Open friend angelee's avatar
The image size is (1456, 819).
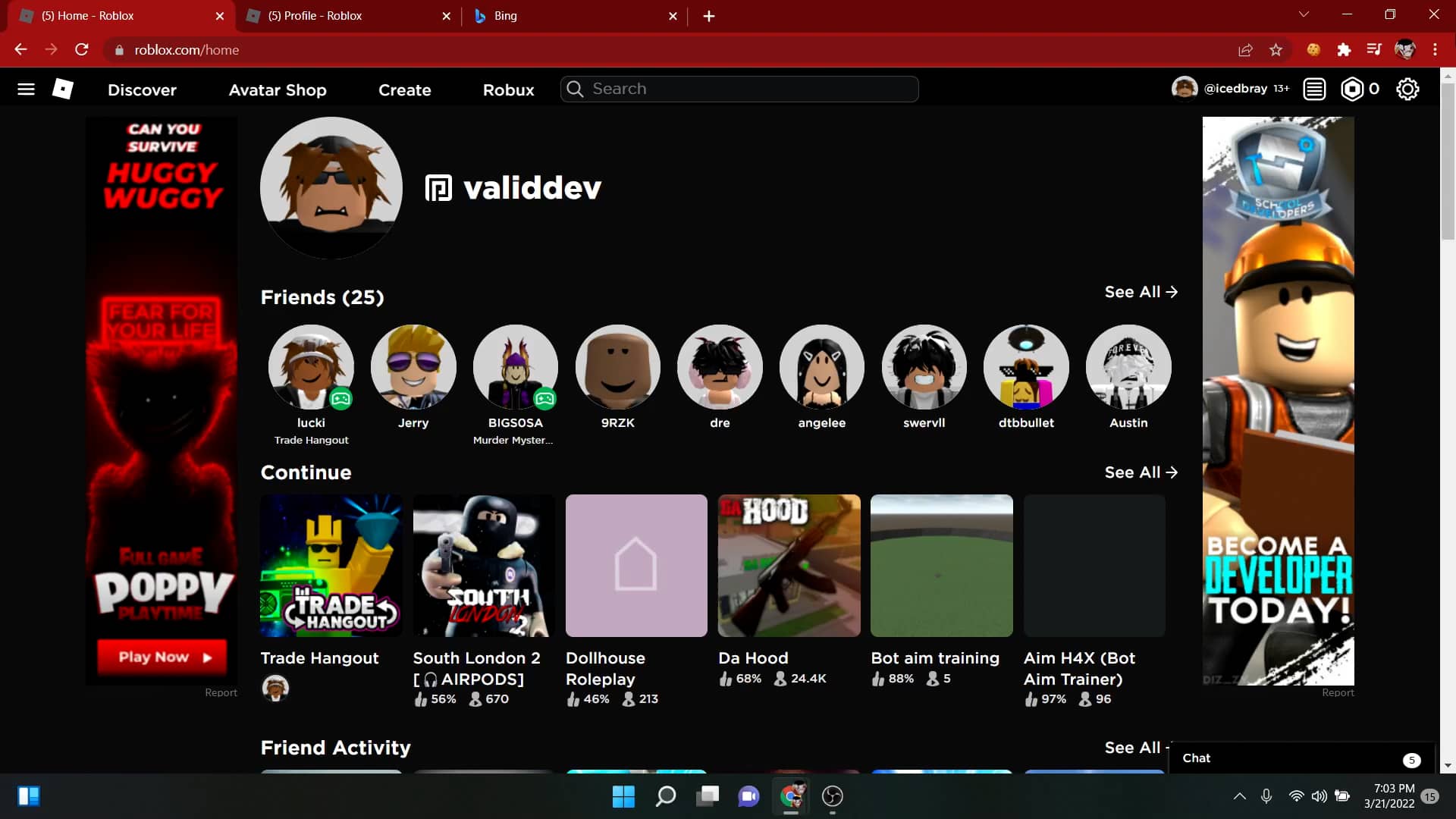pos(822,368)
